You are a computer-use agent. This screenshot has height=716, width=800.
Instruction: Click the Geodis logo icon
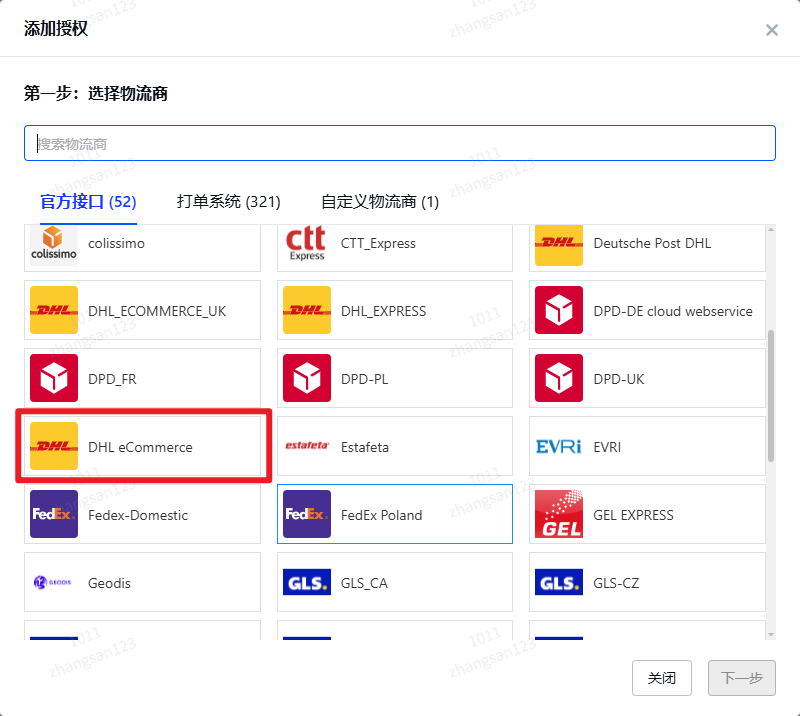point(53,582)
